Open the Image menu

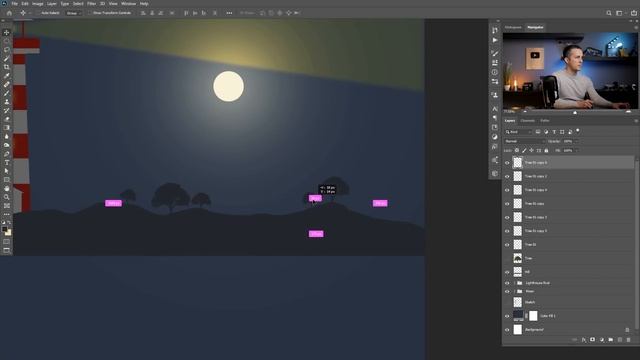[38, 4]
